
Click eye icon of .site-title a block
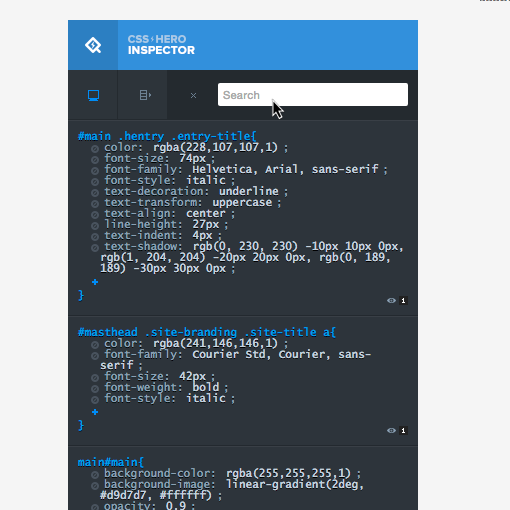391,431
